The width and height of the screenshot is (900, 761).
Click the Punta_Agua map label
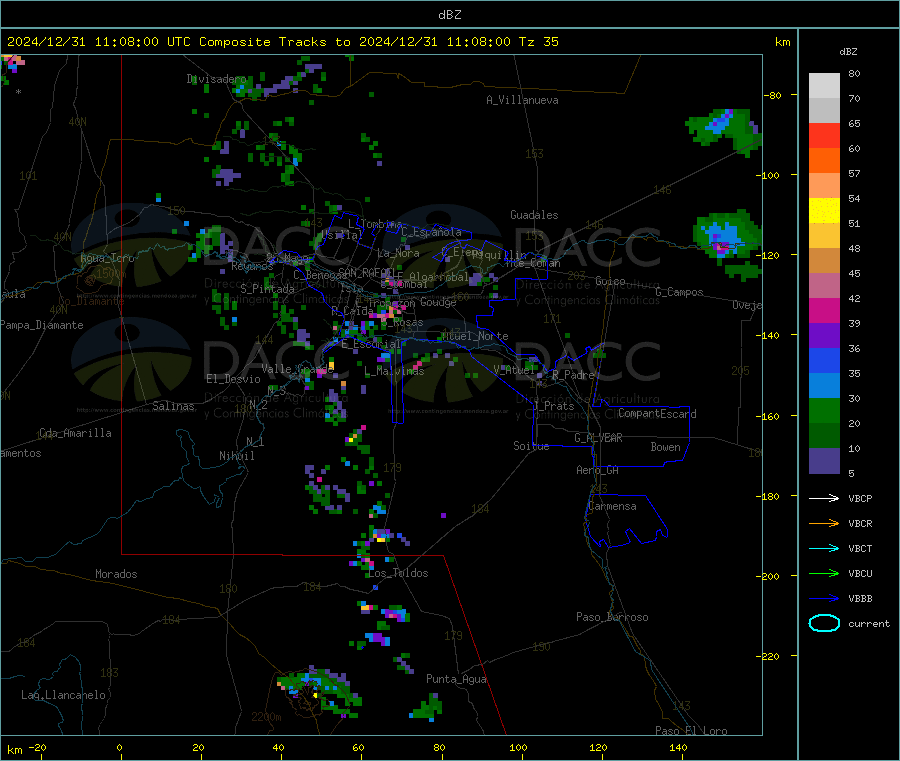456,679
